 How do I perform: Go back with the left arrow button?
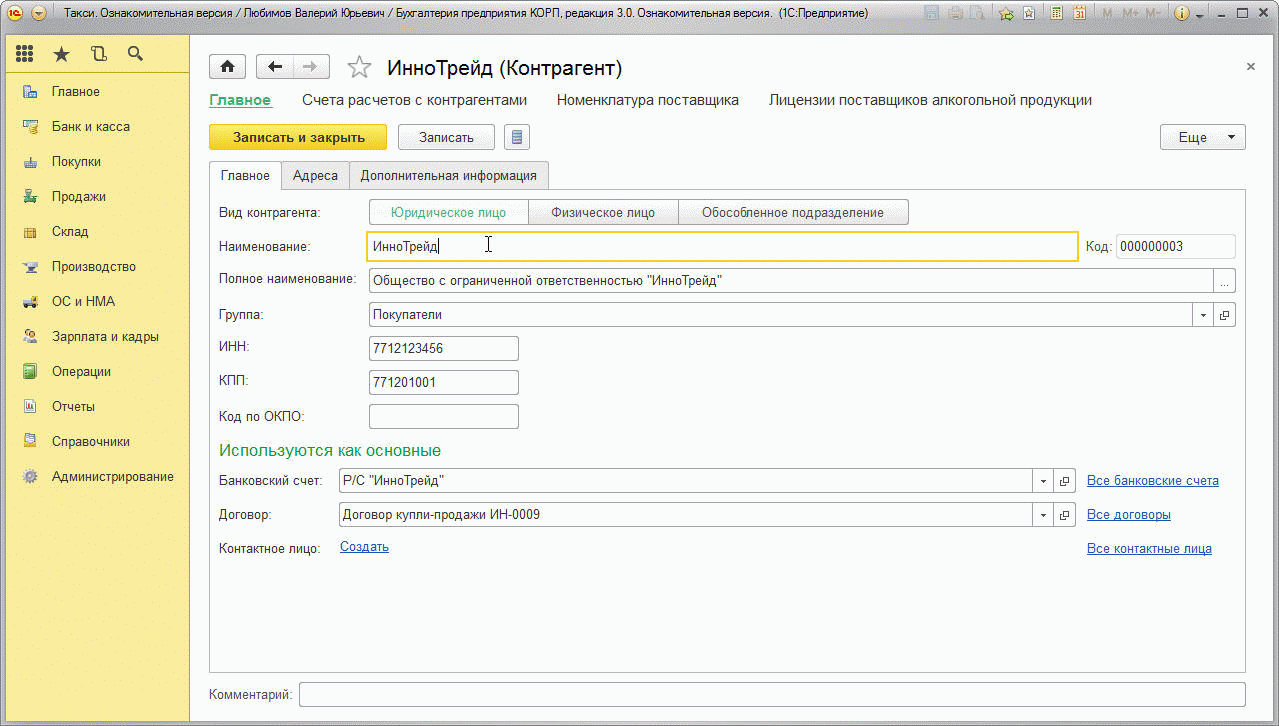275,67
